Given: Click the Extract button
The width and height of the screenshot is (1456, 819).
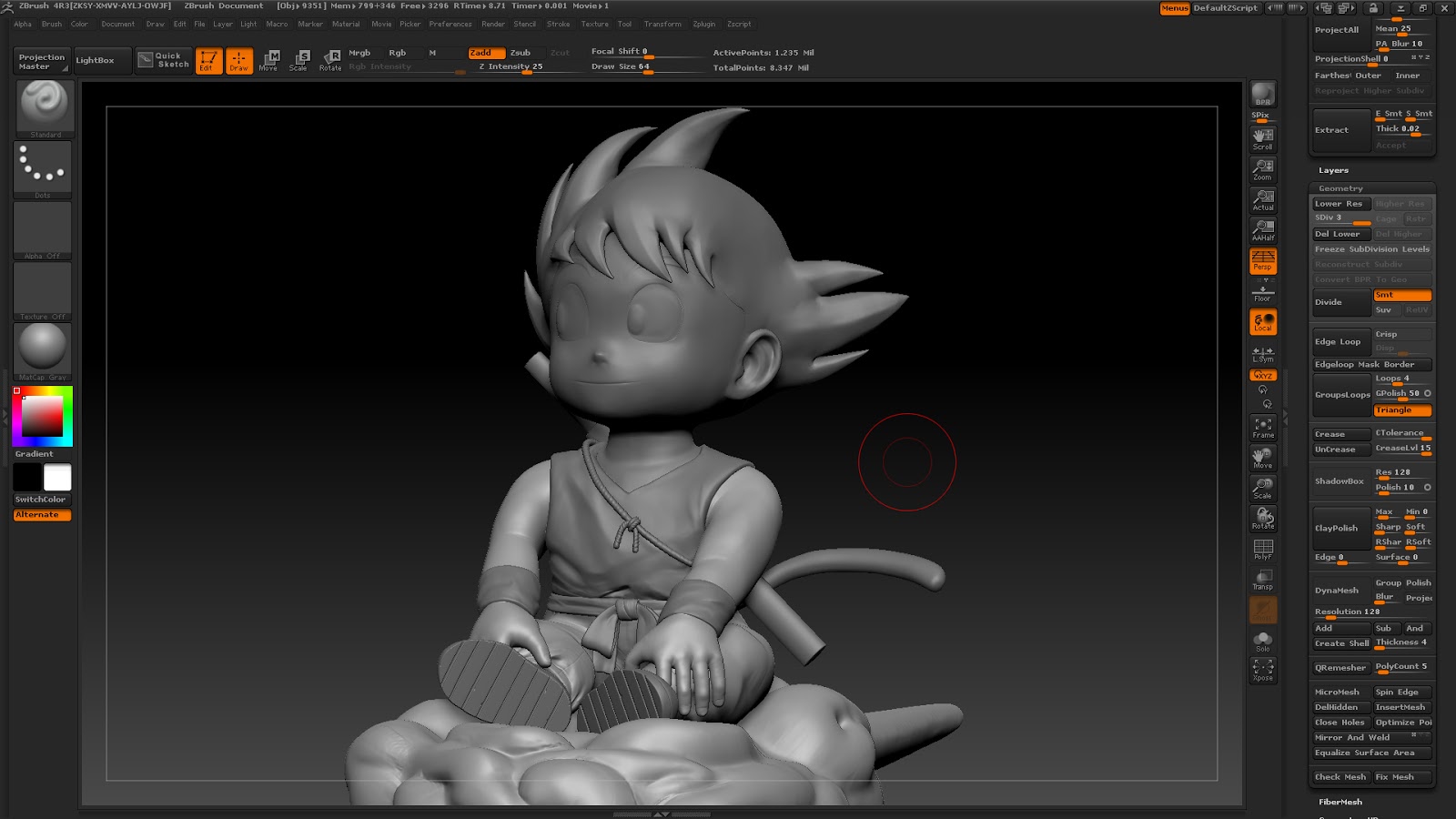Looking at the screenshot, I should click(1341, 130).
